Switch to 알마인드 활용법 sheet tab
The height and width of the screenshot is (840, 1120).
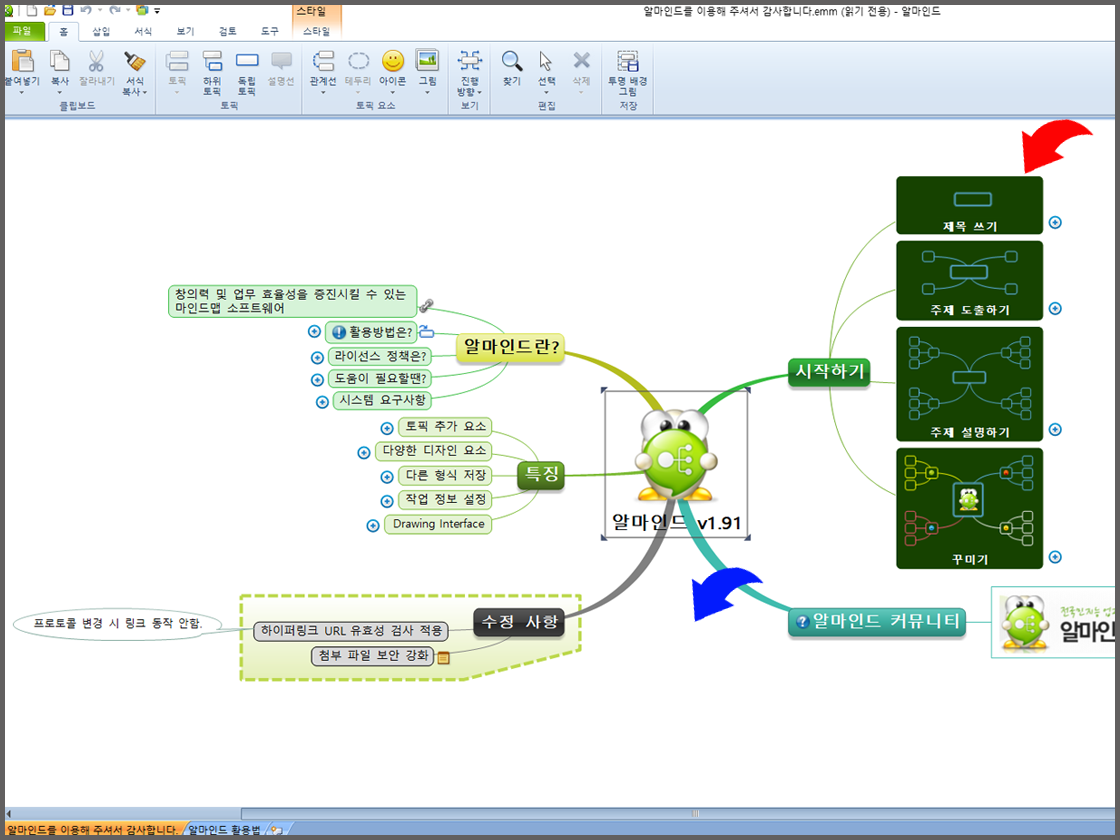point(224,830)
